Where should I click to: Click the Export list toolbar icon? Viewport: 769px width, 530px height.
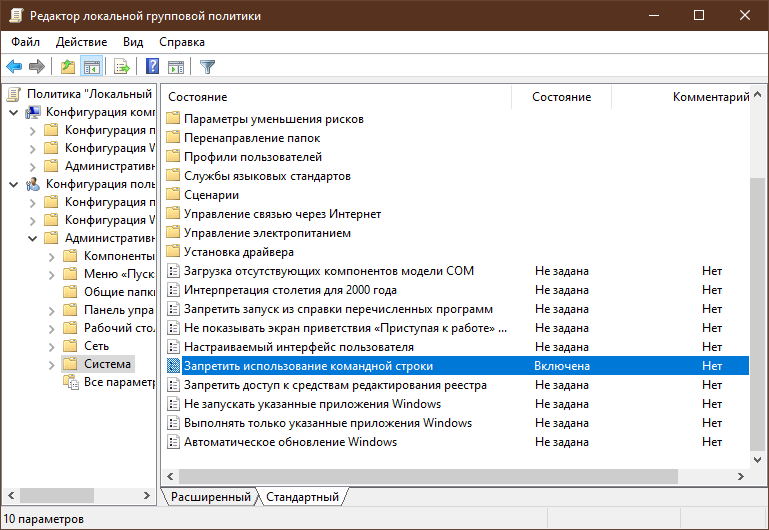point(121,66)
